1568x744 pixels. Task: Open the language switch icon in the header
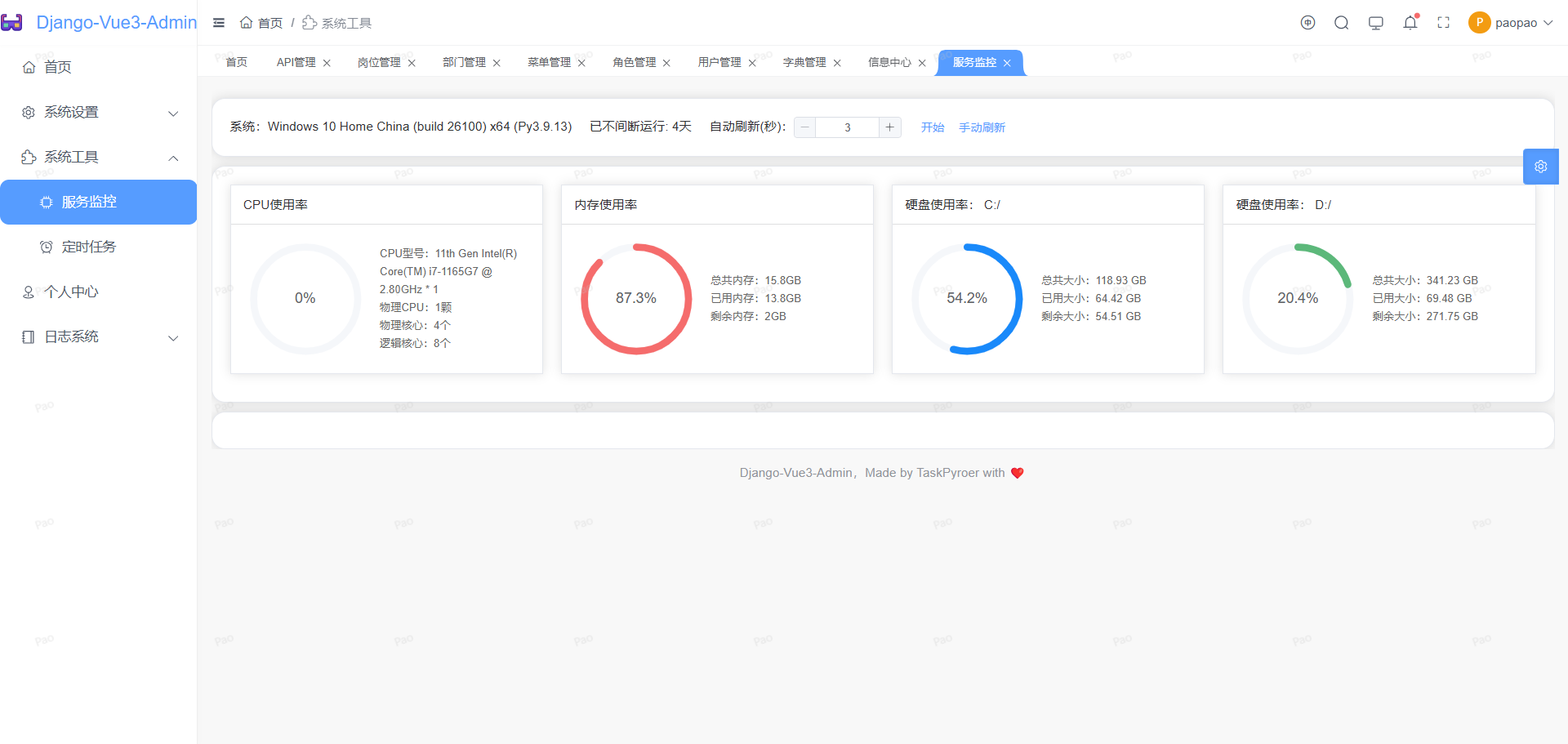(x=1307, y=23)
